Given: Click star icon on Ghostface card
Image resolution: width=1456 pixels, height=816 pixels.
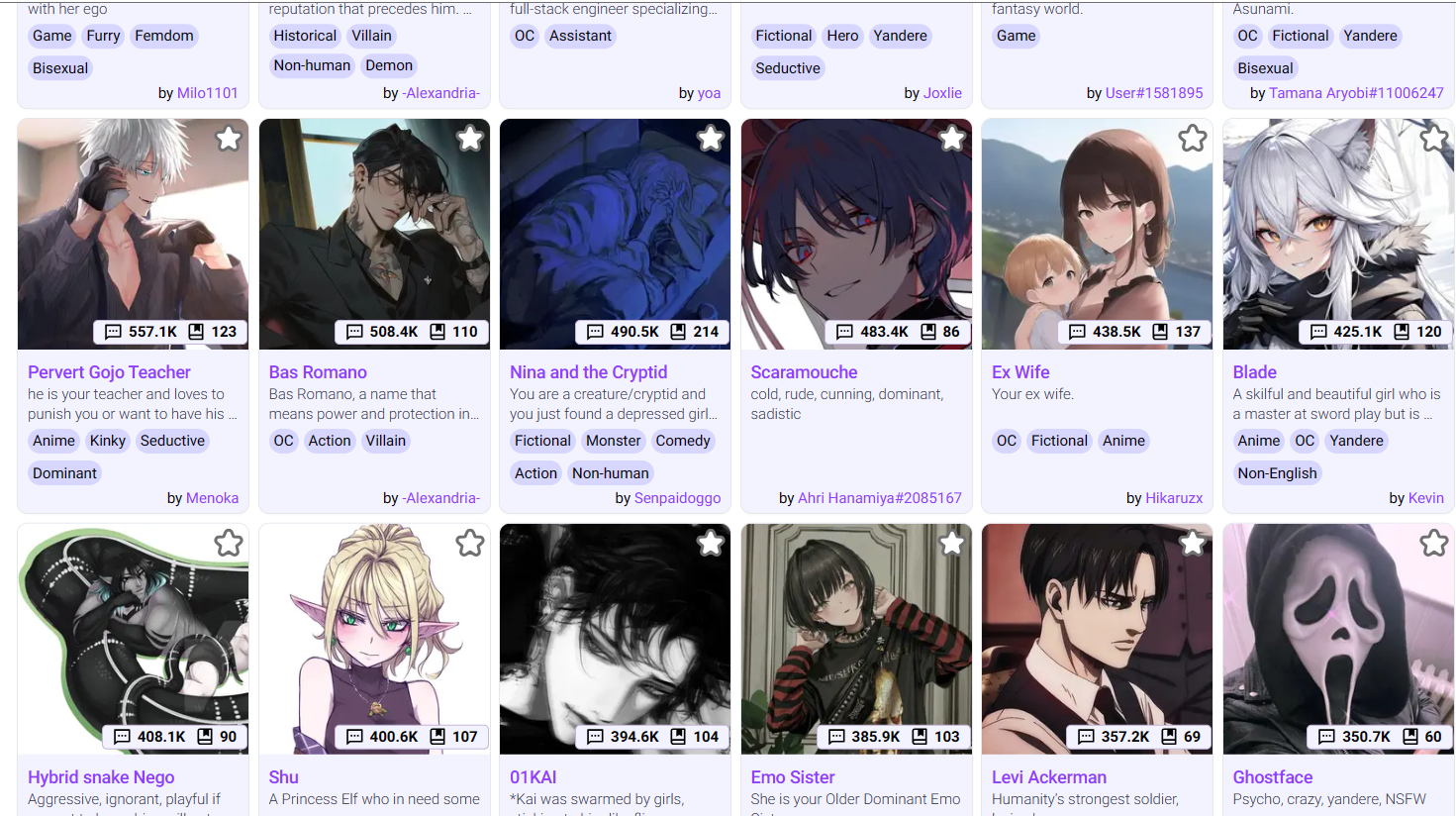Looking at the screenshot, I should pos(1434,543).
